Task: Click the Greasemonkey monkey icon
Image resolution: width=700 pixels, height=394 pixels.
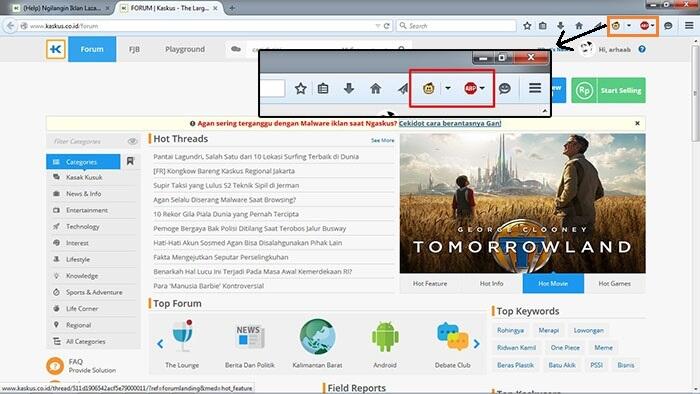Action: (616, 26)
